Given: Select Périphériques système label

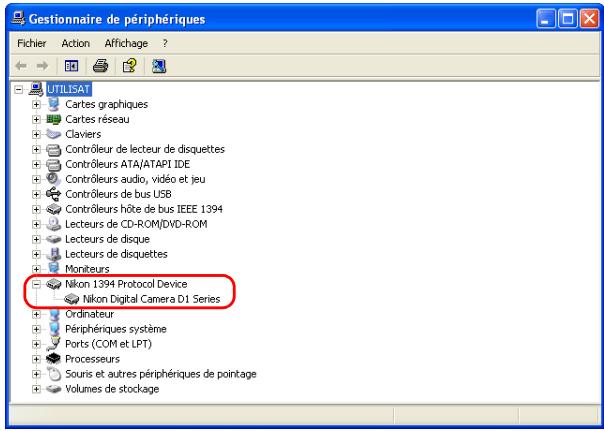Looking at the screenshot, I should click(x=116, y=329).
